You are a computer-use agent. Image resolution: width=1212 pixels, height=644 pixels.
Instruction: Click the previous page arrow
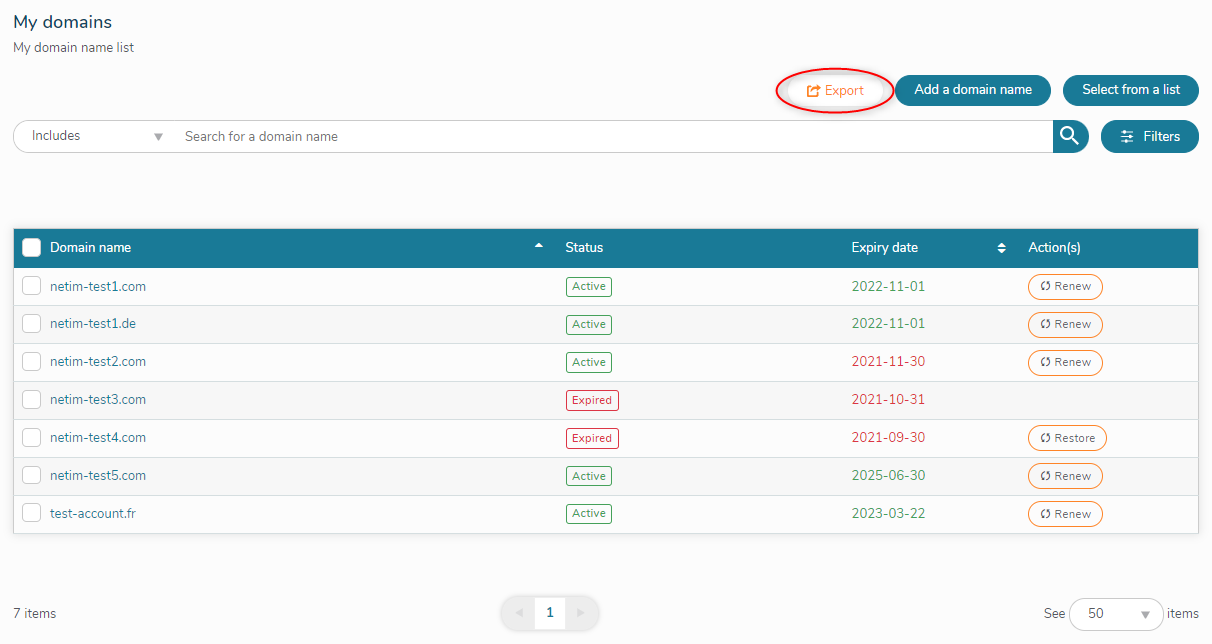[x=519, y=612]
